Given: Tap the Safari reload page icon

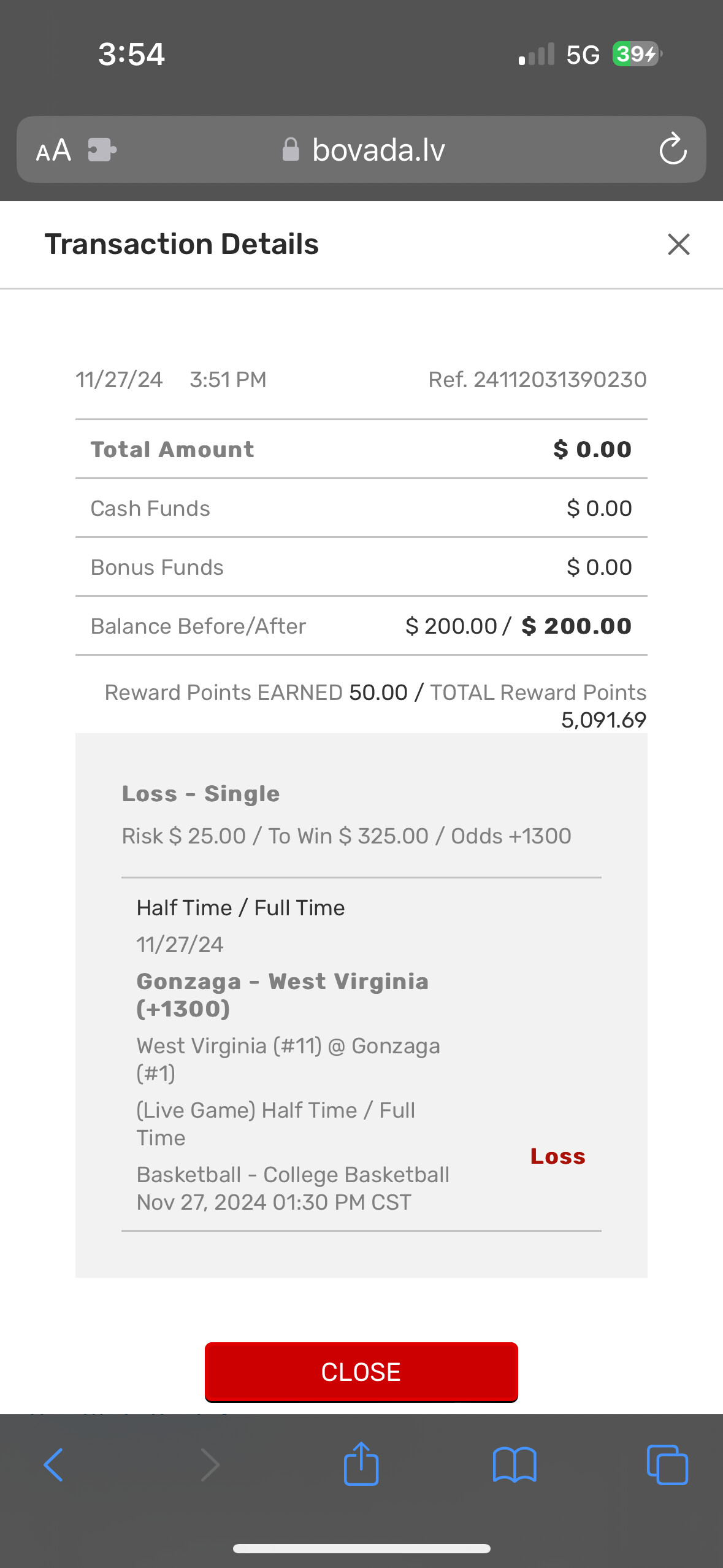Looking at the screenshot, I should click(x=673, y=149).
